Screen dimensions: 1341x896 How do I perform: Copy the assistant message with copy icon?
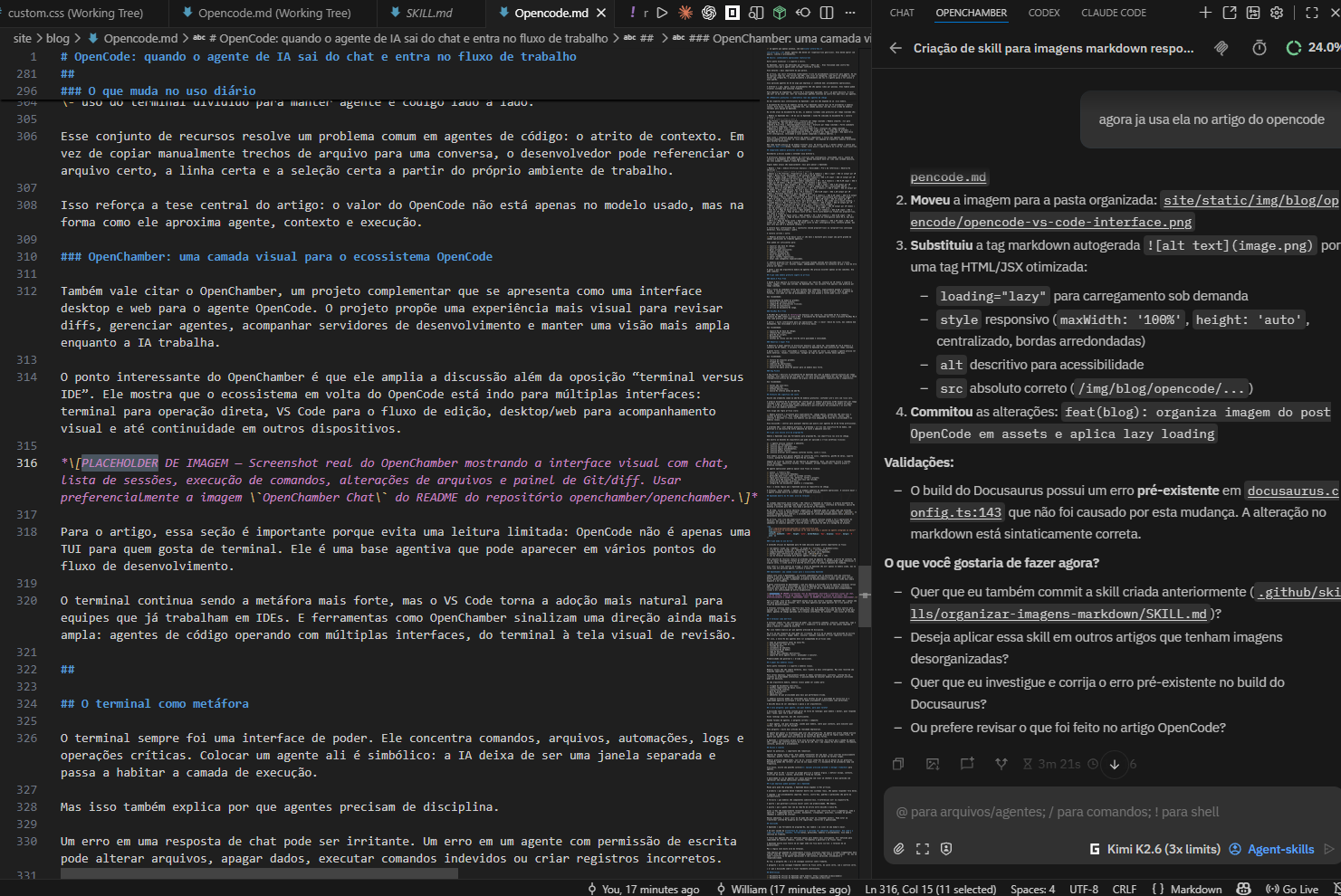[898, 764]
